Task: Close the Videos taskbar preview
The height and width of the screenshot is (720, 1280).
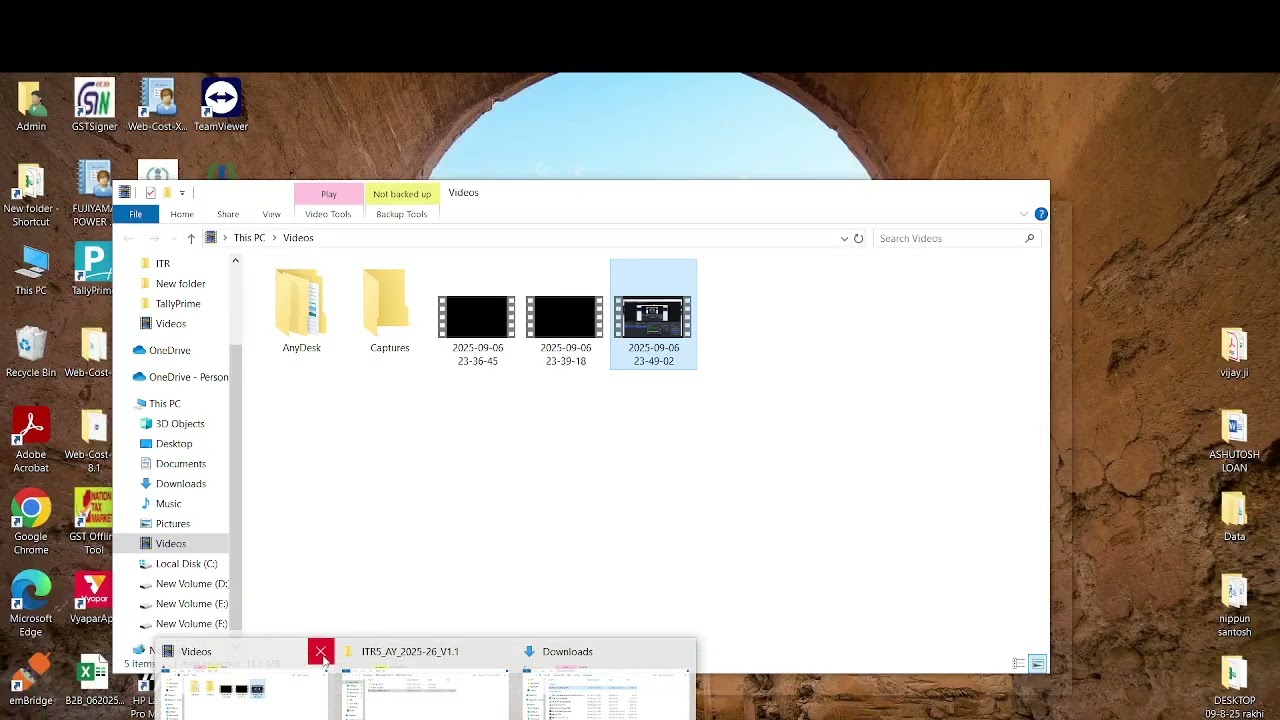Action: pos(321,652)
